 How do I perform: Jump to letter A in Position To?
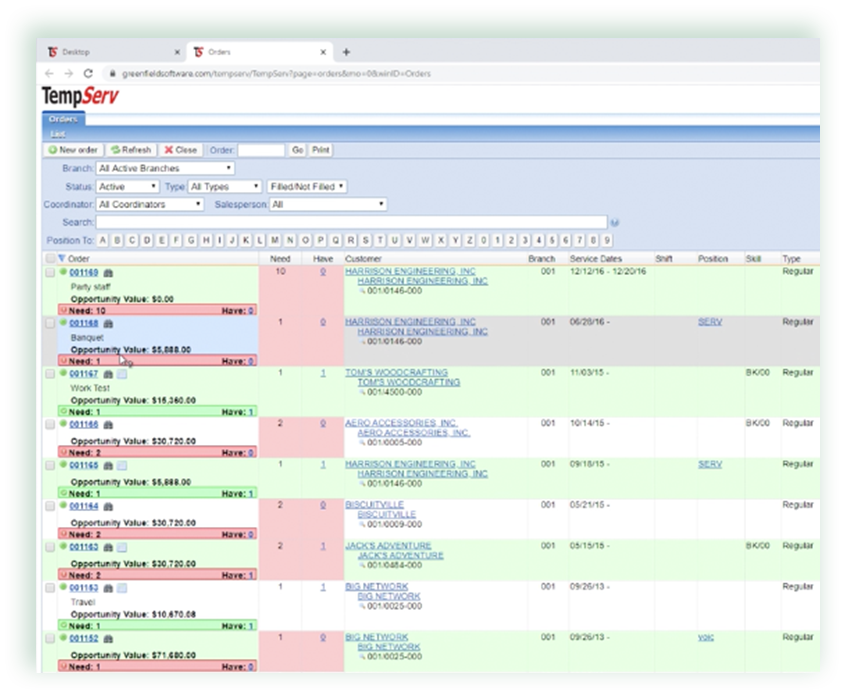click(103, 240)
